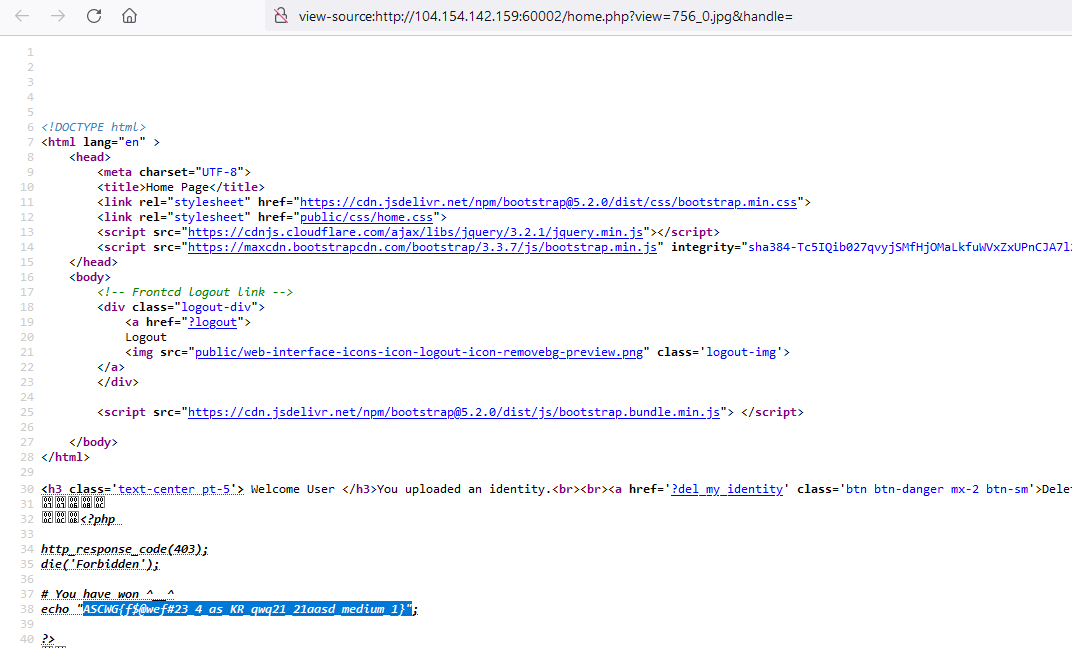1072x648 pixels.
Task: Click the Frontend logout link comment
Action: click(194, 292)
